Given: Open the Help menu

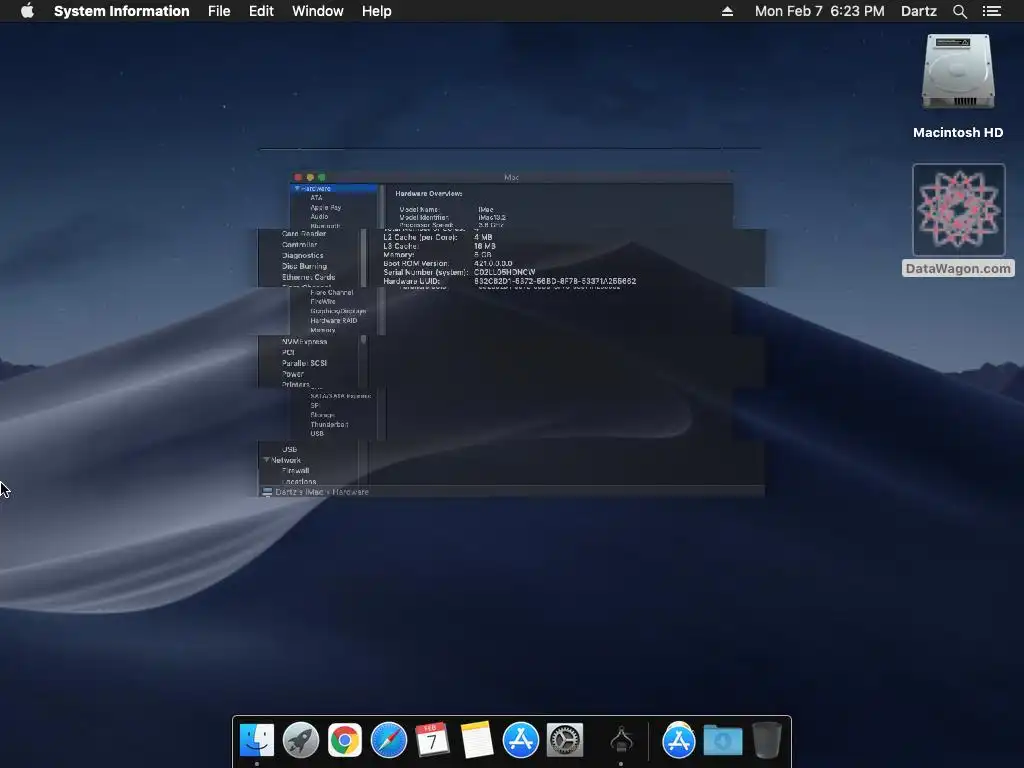Looking at the screenshot, I should pyautogui.click(x=377, y=11).
